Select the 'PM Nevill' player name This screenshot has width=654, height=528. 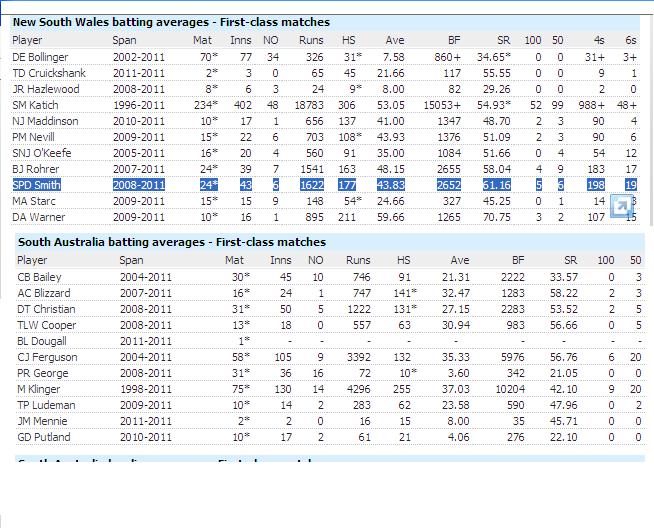[33, 137]
